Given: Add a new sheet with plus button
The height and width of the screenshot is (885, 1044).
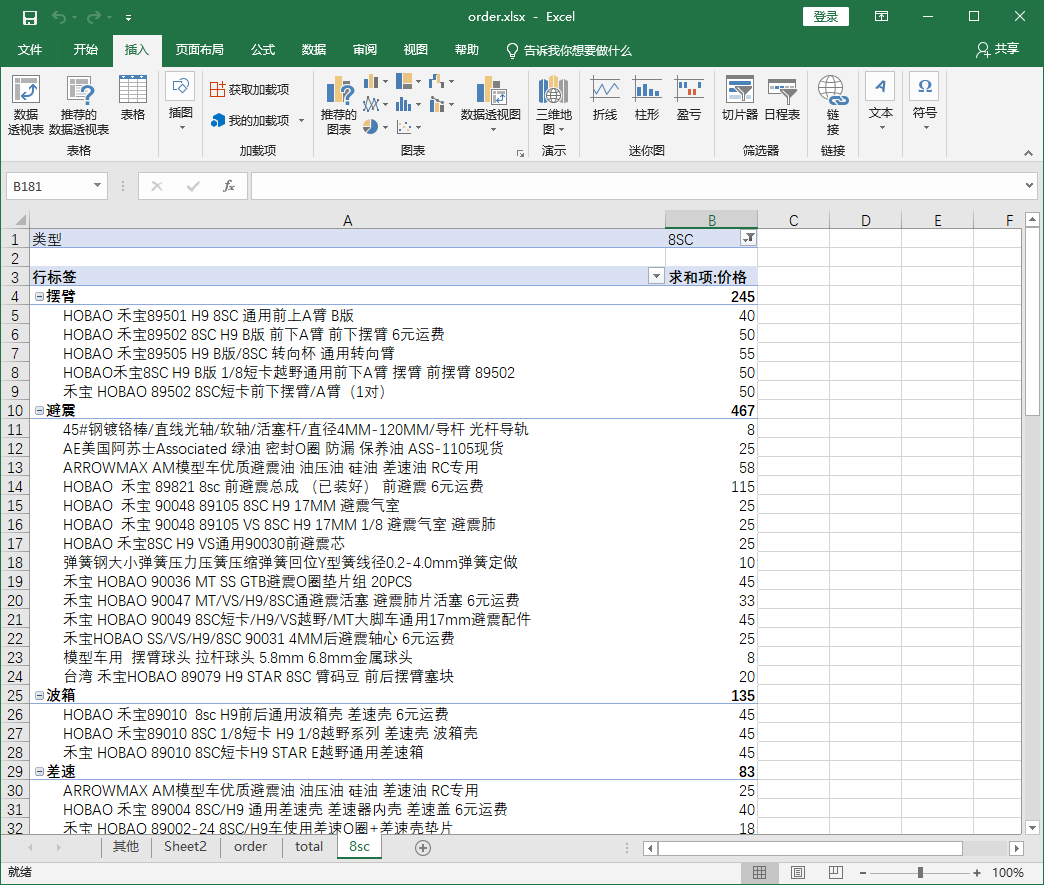Looking at the screenshot, I should coord(423,848).
